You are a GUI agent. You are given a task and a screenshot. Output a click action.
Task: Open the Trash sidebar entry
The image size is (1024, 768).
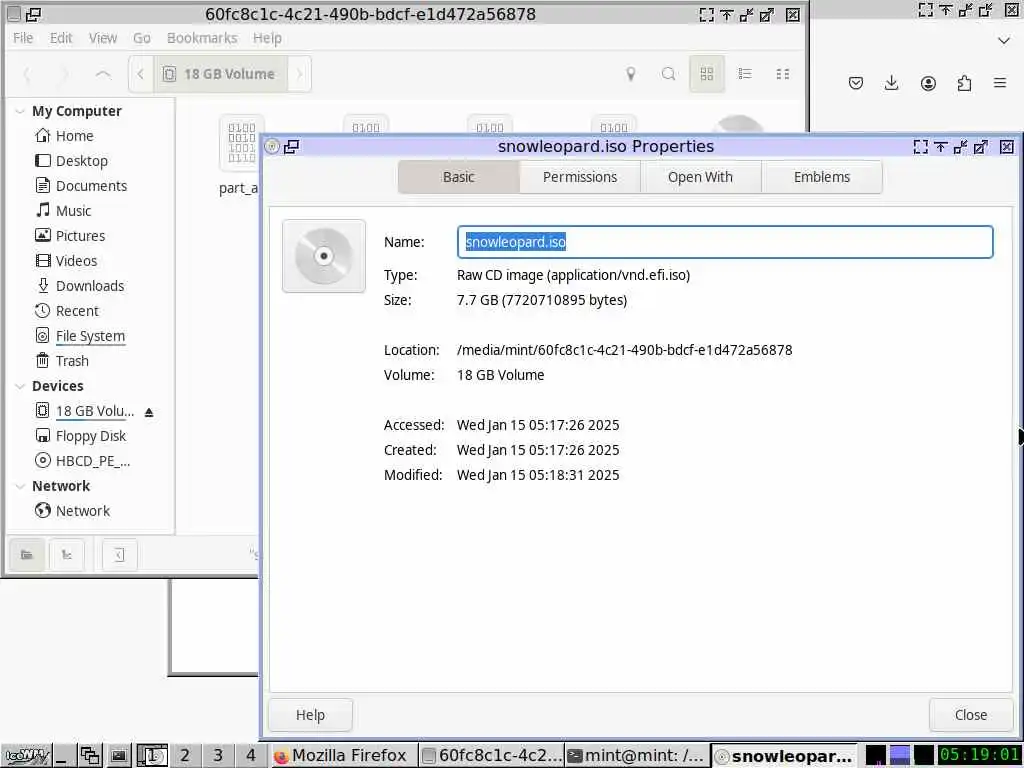(x=61, y=360)
